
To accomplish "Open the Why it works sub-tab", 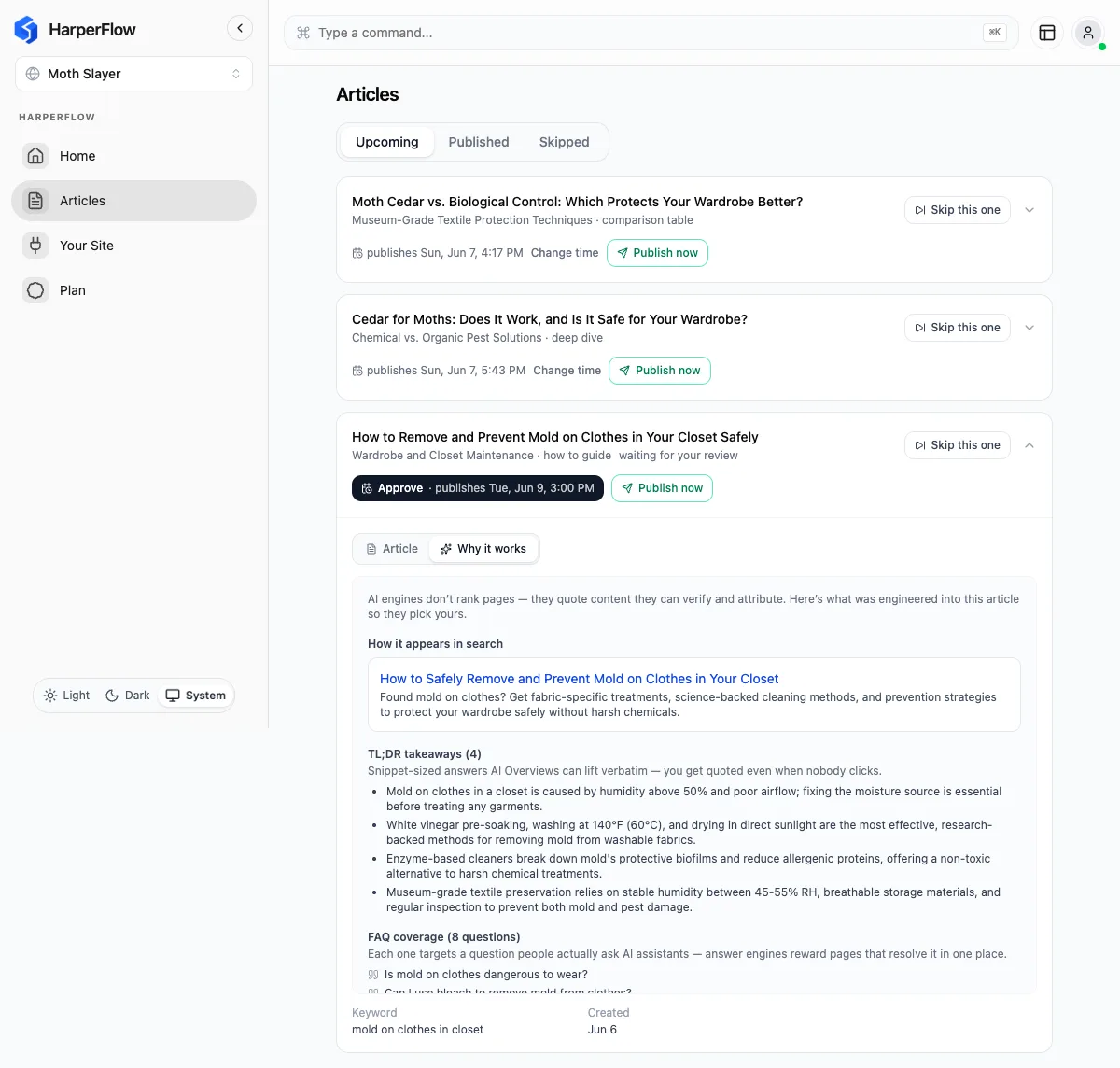I will [x=483, y=549].
